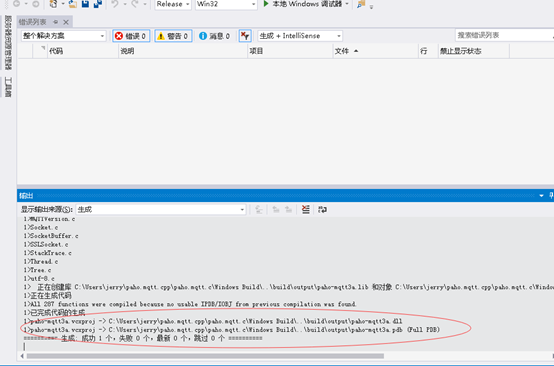Open the Build + IntelliSense dropdown
The width and height of the screenshot is (554, 366).
[x=300, y=36]
